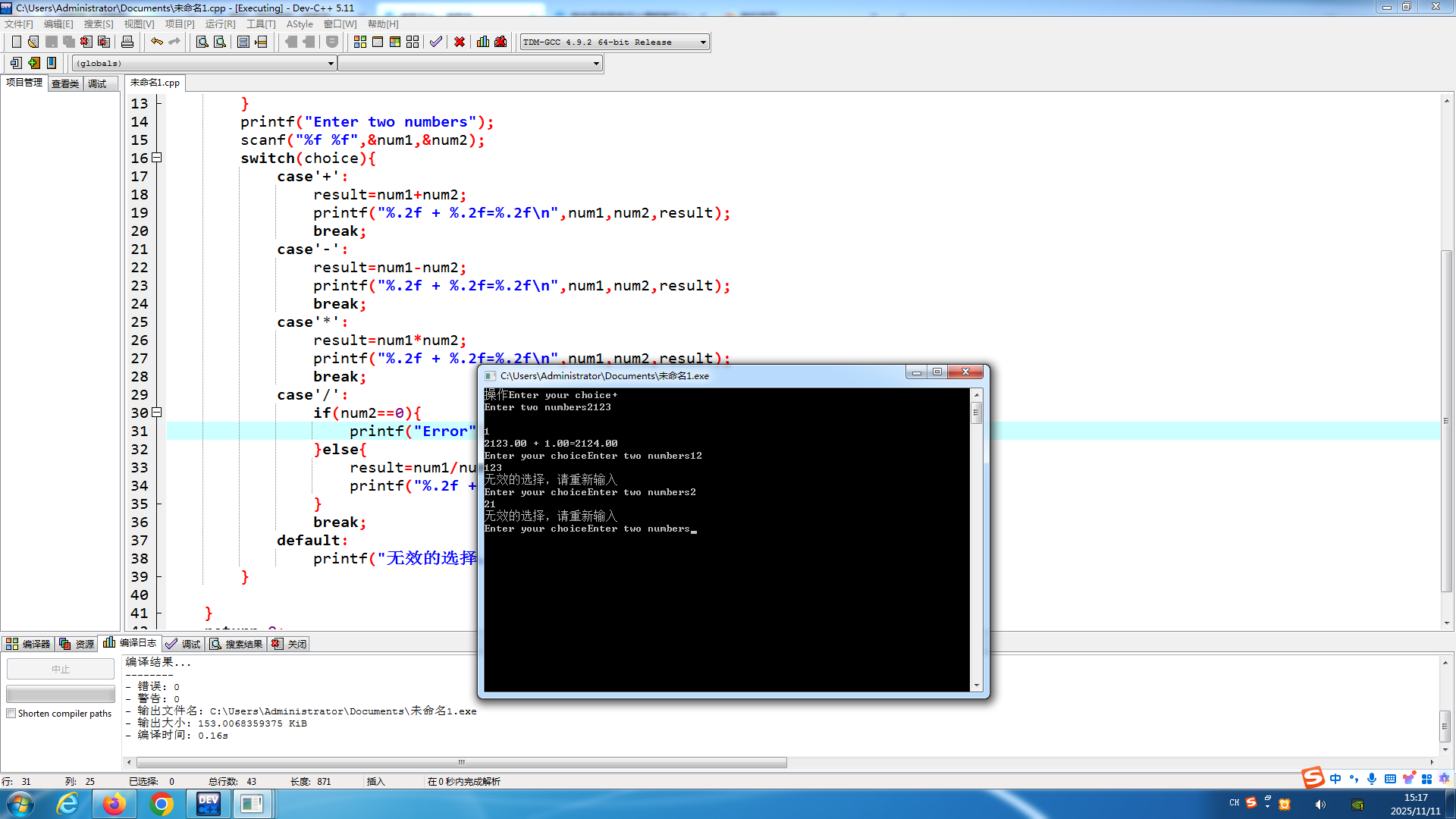The image size is (1456, 819).
Task: Click the Compile icon with colored squares
Action: coord(360,42)
